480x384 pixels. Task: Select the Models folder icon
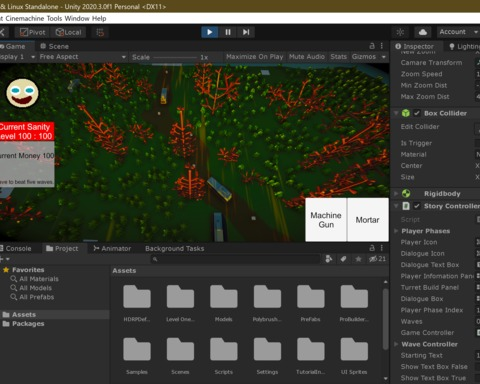click(x=224, y=297)
